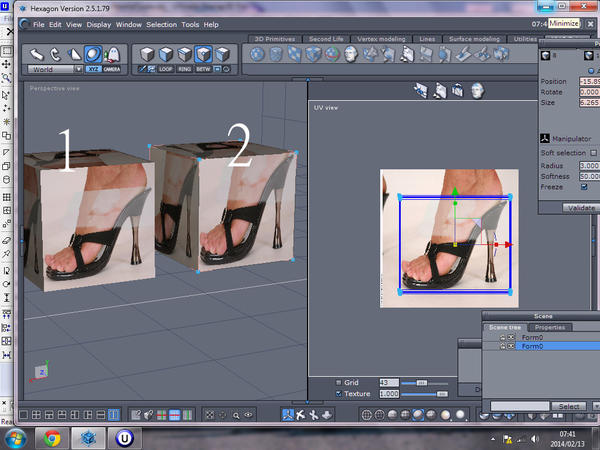This screenshot has height=450, width=600.
Task: Open the Help menu
Action: tap(211, 24)
